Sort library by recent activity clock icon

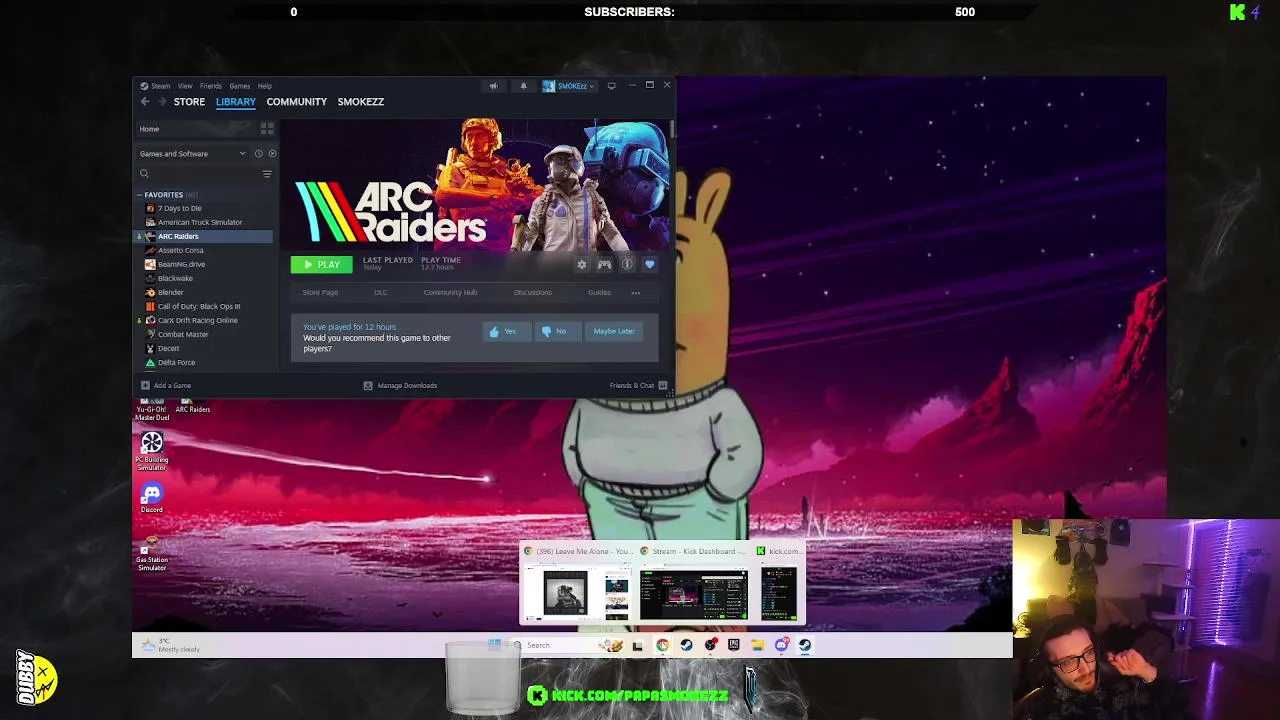(x=258, y=153)
